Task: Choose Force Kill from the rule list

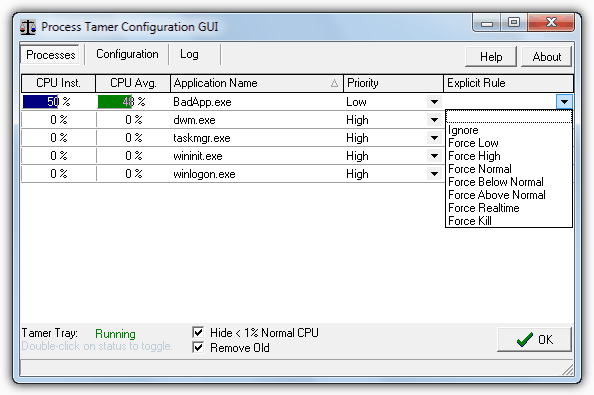Action: [509, 221]
